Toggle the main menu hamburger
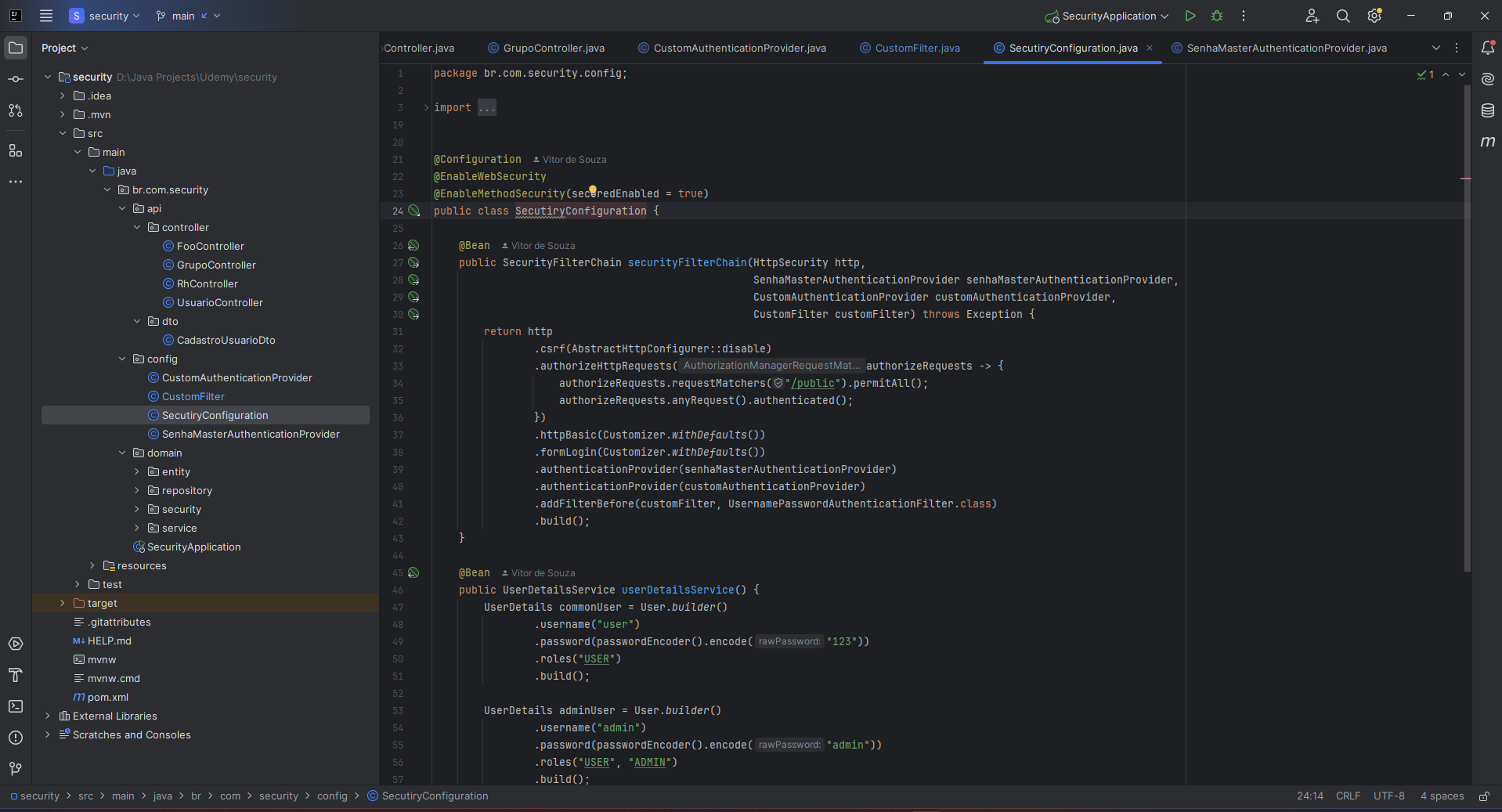The width and height of the screenshot is (1502, 812). pos(46,16)
